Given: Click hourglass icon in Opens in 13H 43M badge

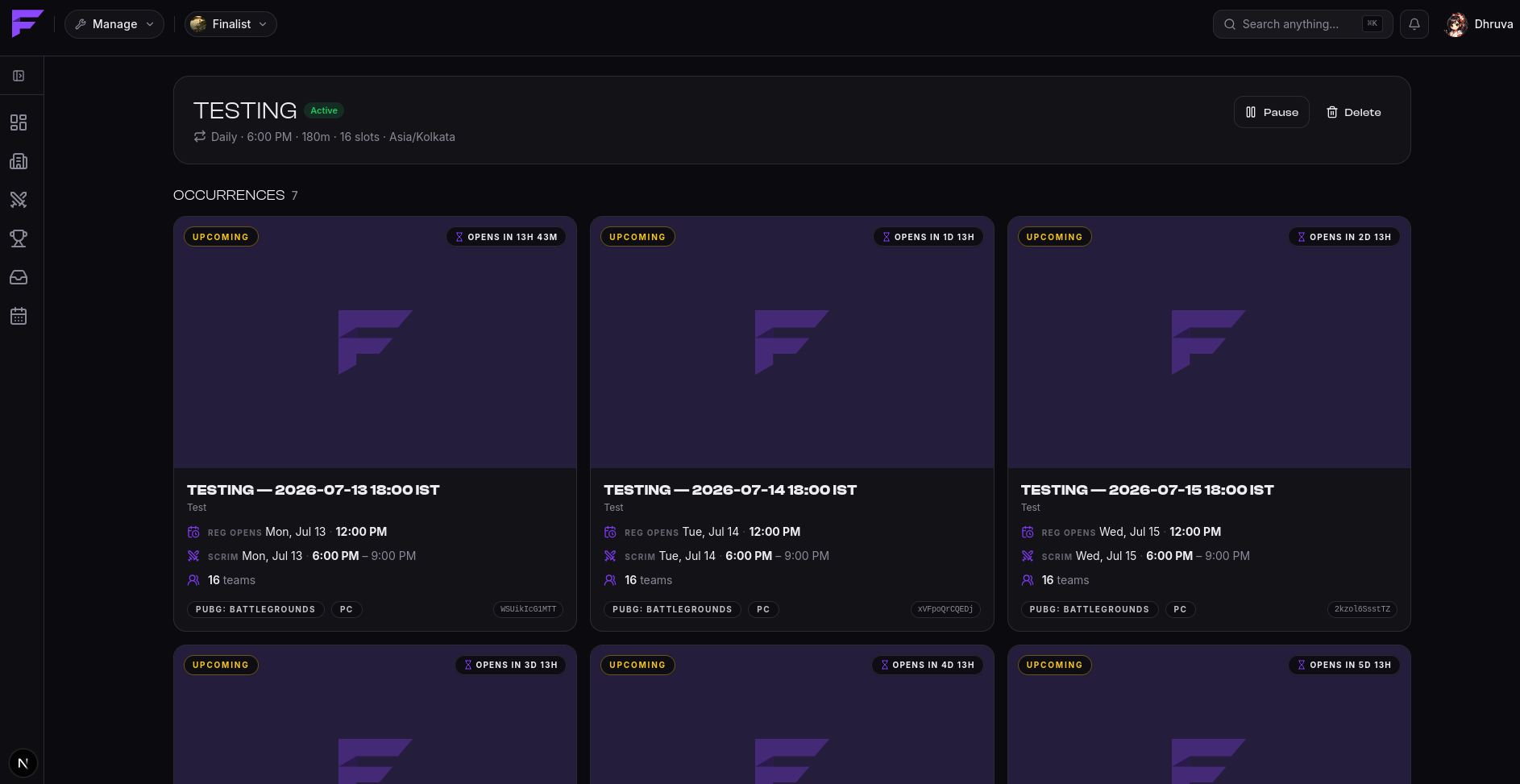Looking at the screenshot, I should click(x=459, y=237).
